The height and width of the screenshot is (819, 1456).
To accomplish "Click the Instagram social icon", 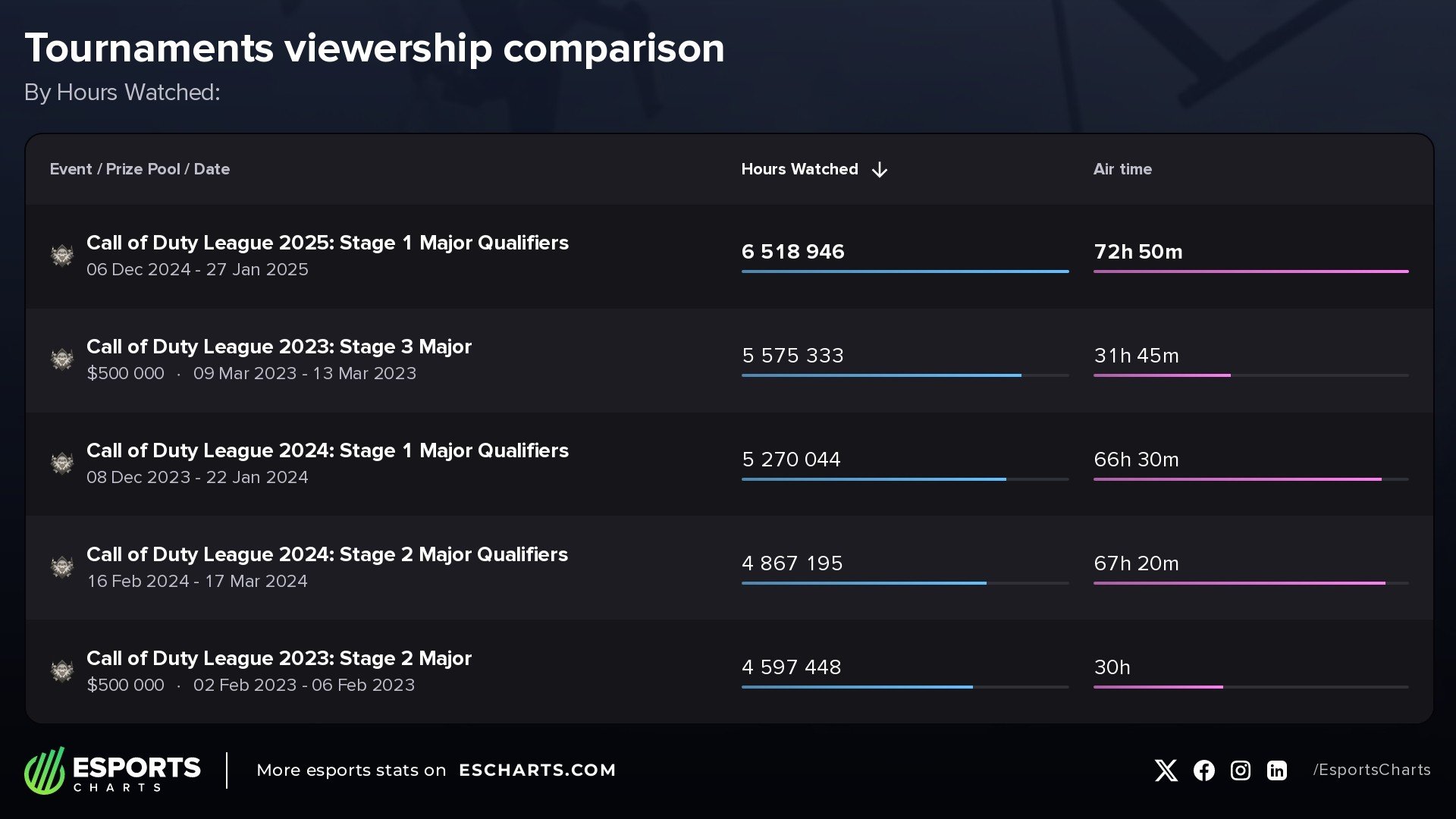I will pos(1241,770).
